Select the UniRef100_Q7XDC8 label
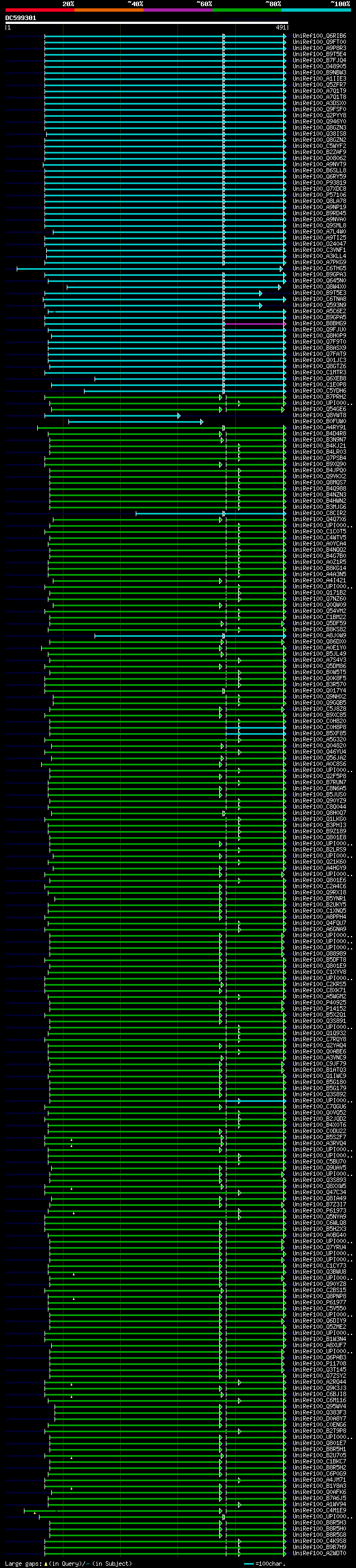The height and width of the screenshot is (1568, 356). (319, 189)
